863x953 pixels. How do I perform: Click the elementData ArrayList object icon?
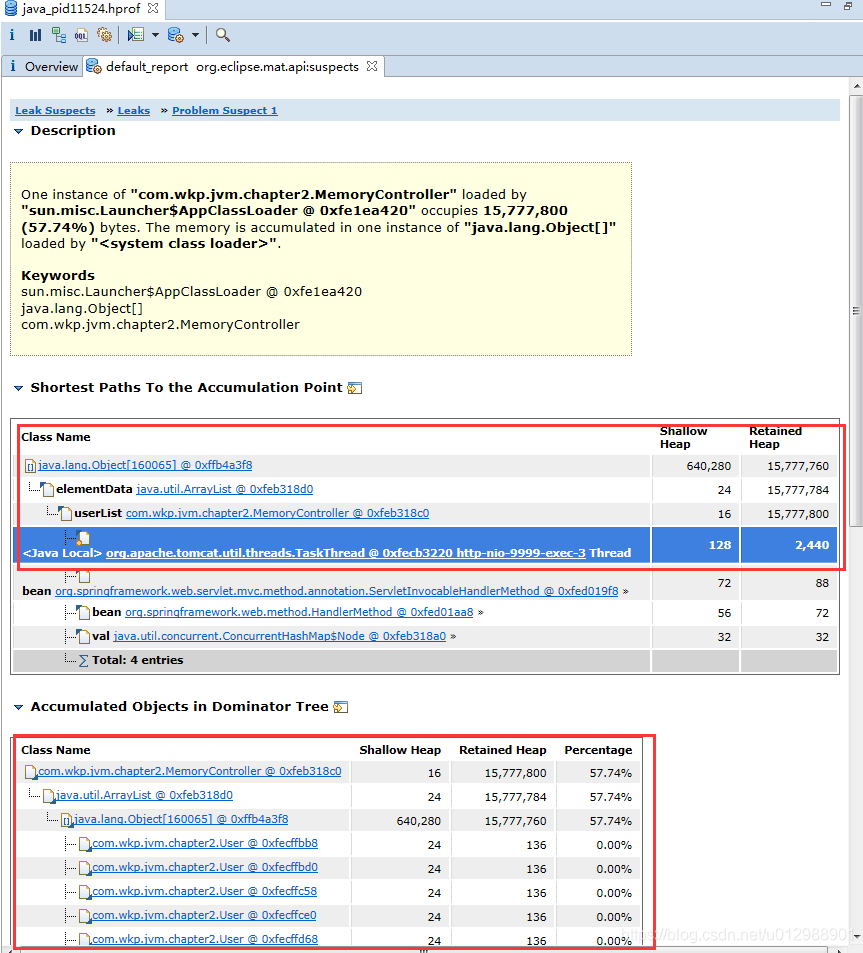coord(47,488)
